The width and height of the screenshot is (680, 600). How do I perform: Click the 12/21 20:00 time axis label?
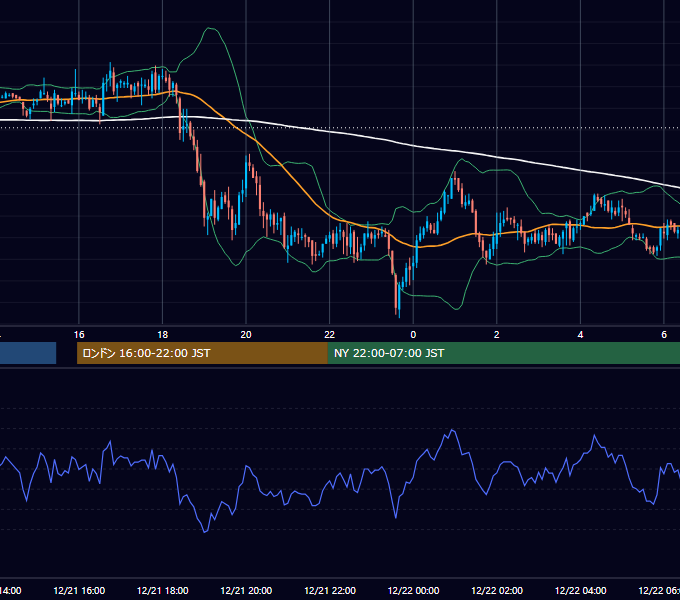[x=246, y=590]
